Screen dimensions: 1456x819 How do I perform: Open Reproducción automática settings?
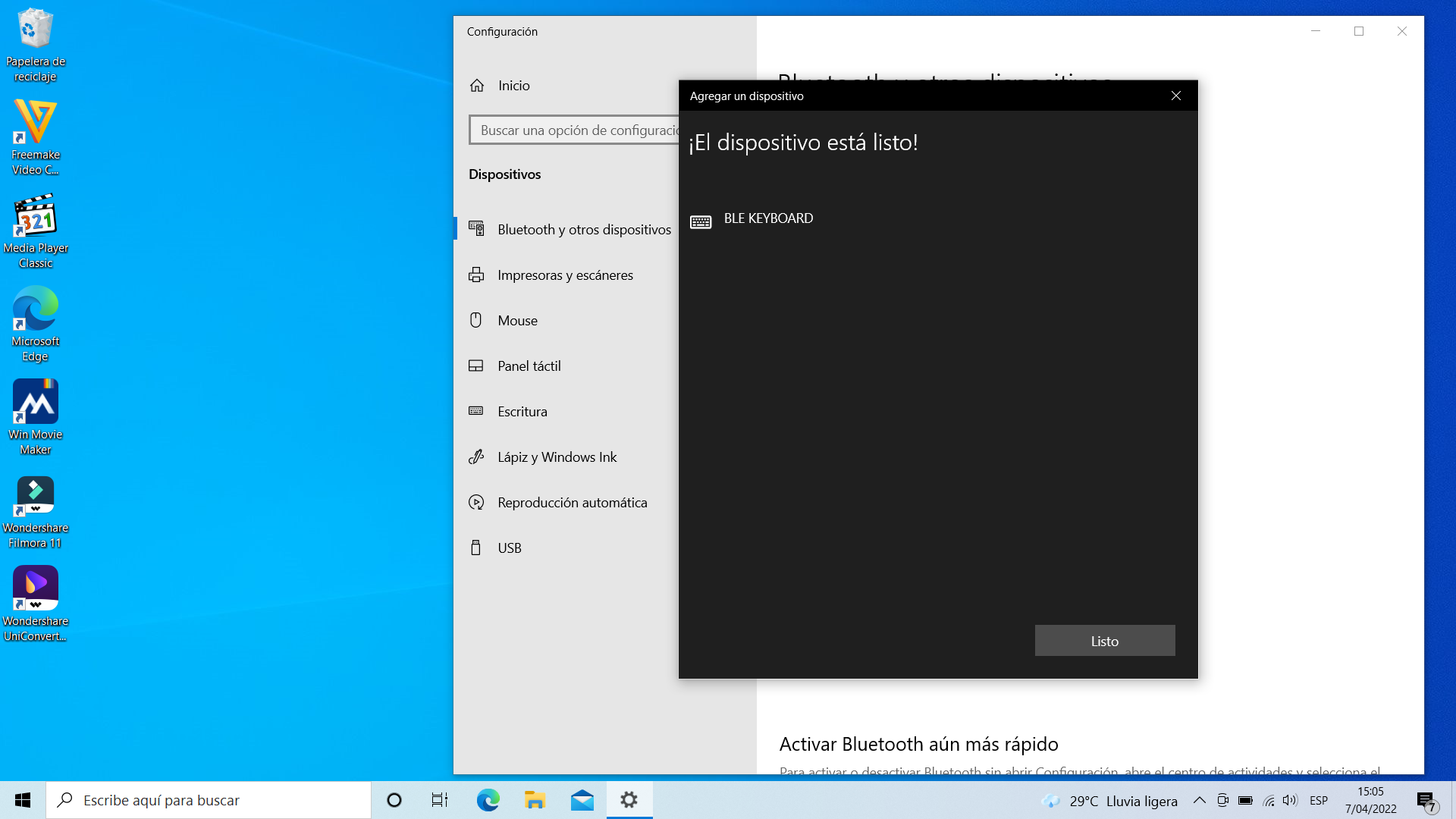click(x=572, y=503)
